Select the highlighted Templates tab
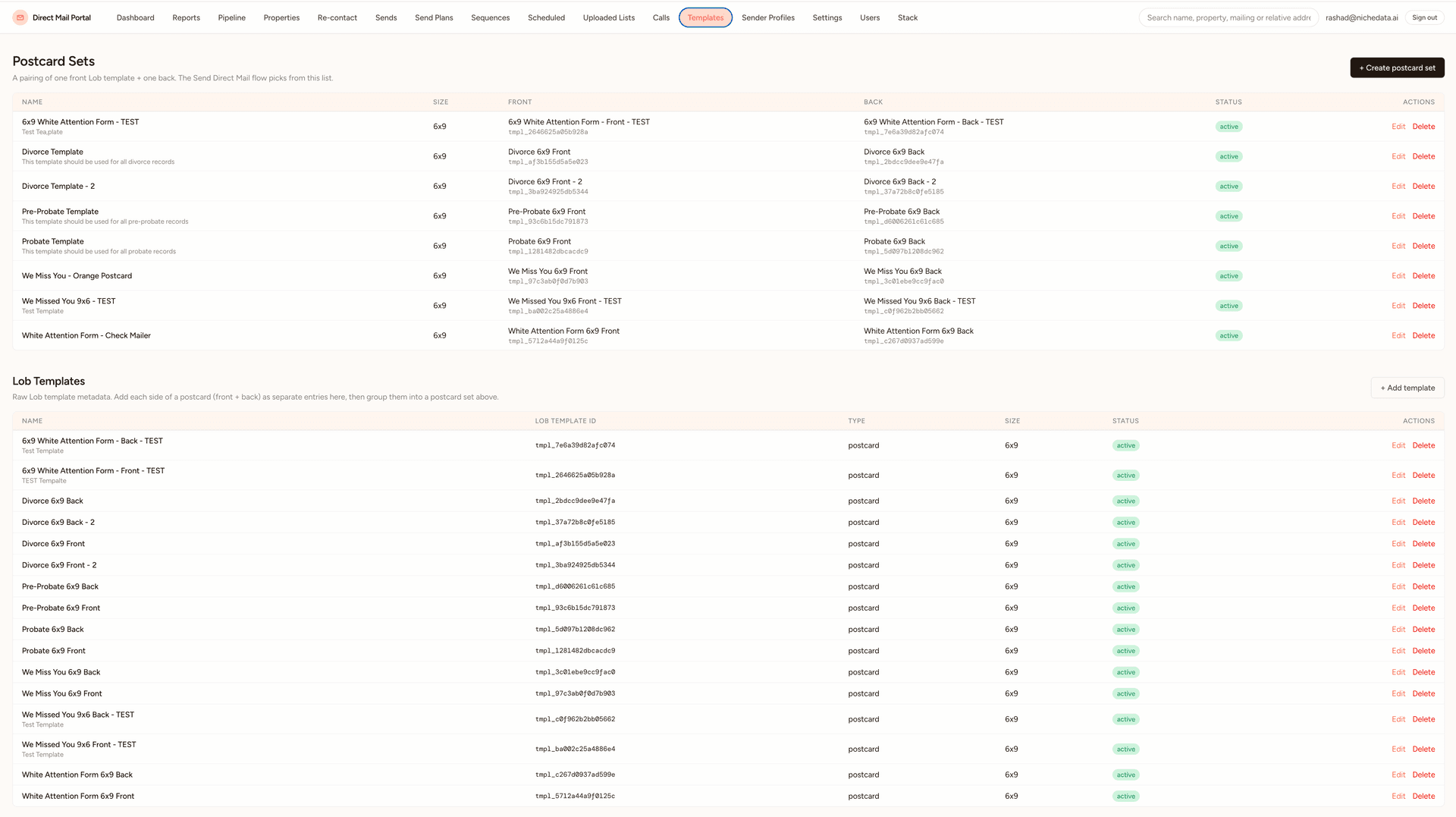 (x=705, y=17)
